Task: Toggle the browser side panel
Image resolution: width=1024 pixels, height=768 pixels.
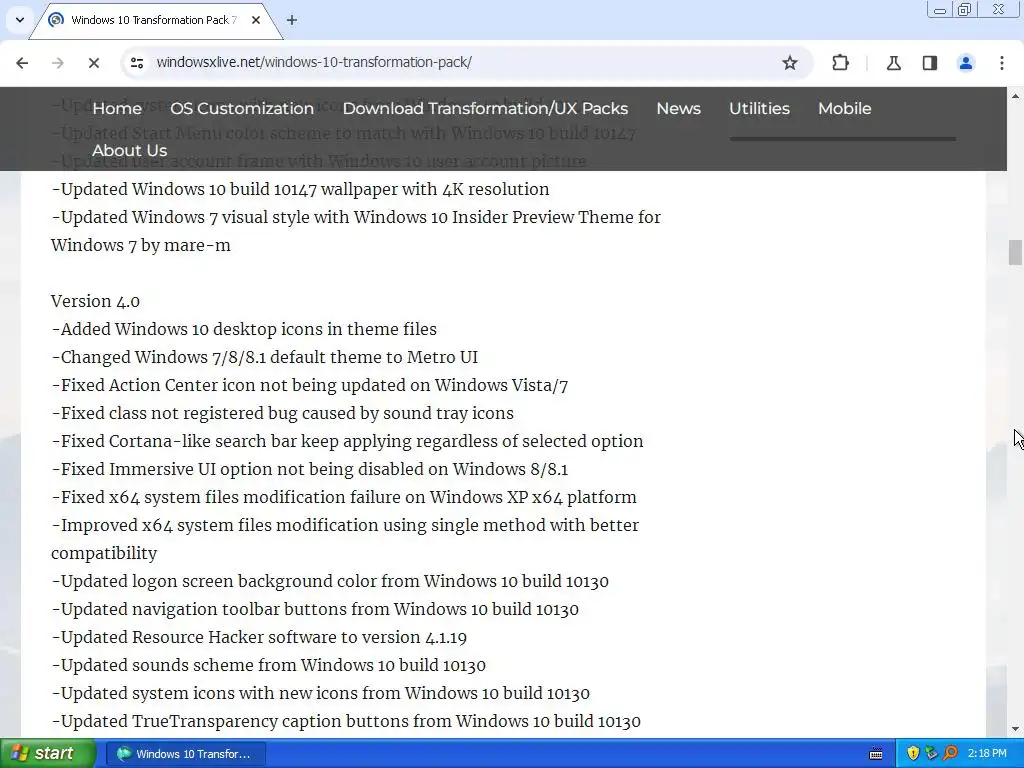Action: pyautogui.click(x=929, y=63)
